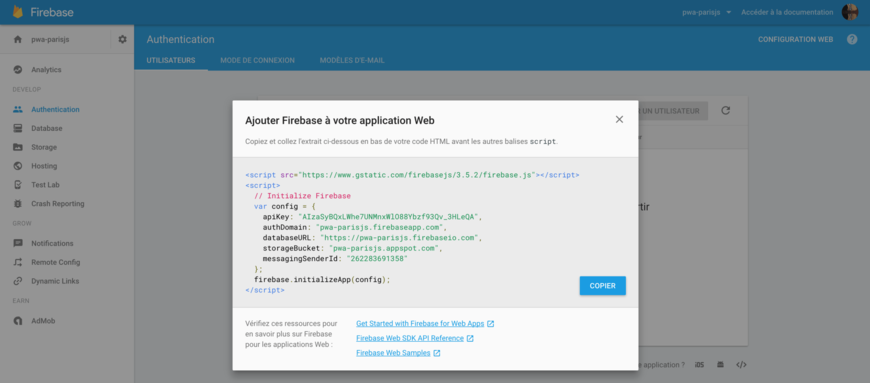Screen dimensions: 870x383
Task: Click the firebase.initializeApp(config) line
Action: (322, 280)
